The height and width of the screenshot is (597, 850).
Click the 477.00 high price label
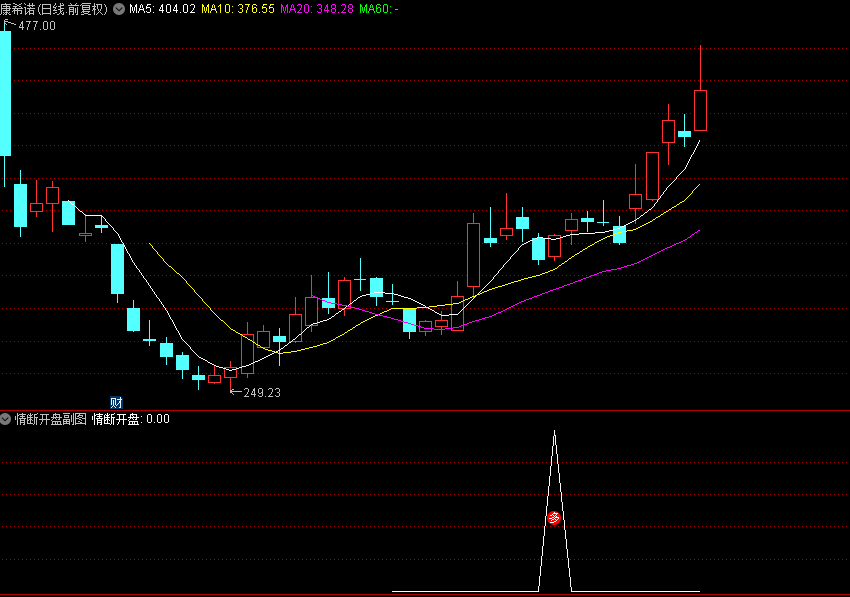point(37,26)
